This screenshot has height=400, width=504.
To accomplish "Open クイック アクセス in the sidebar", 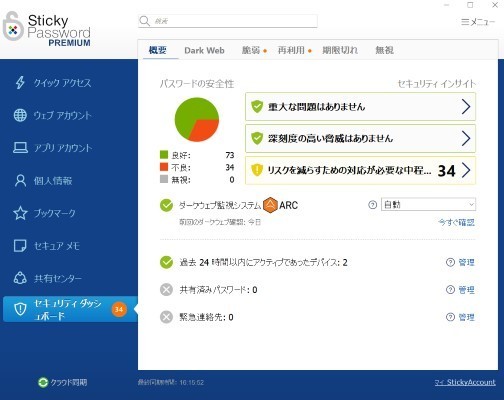I will coord(63,83).
